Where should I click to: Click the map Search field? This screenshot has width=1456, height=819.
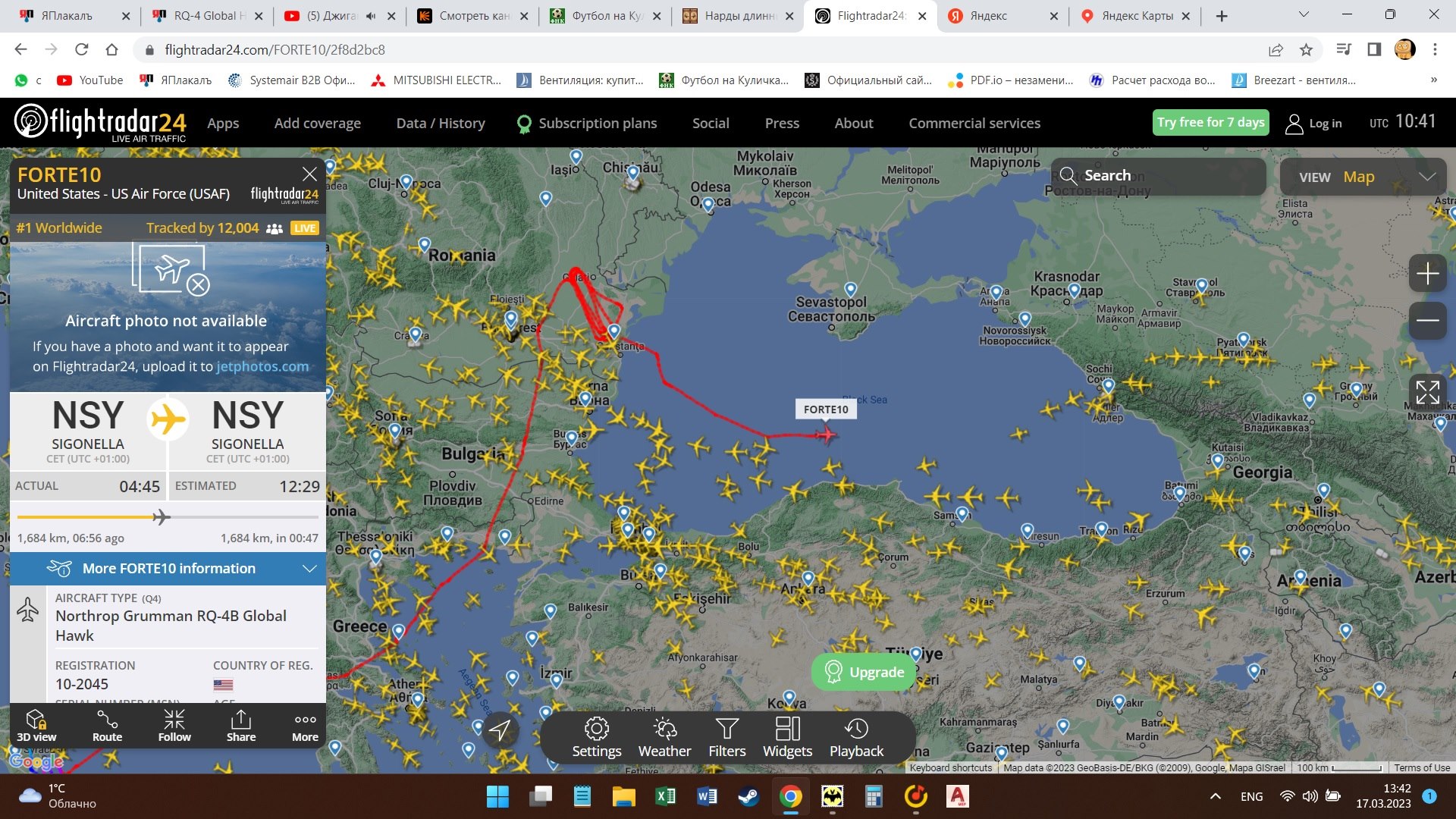(1158, 177)
